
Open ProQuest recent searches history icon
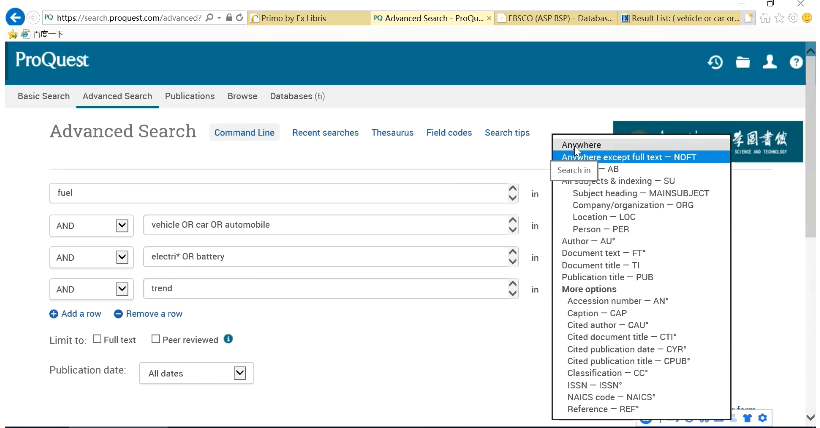715,62
